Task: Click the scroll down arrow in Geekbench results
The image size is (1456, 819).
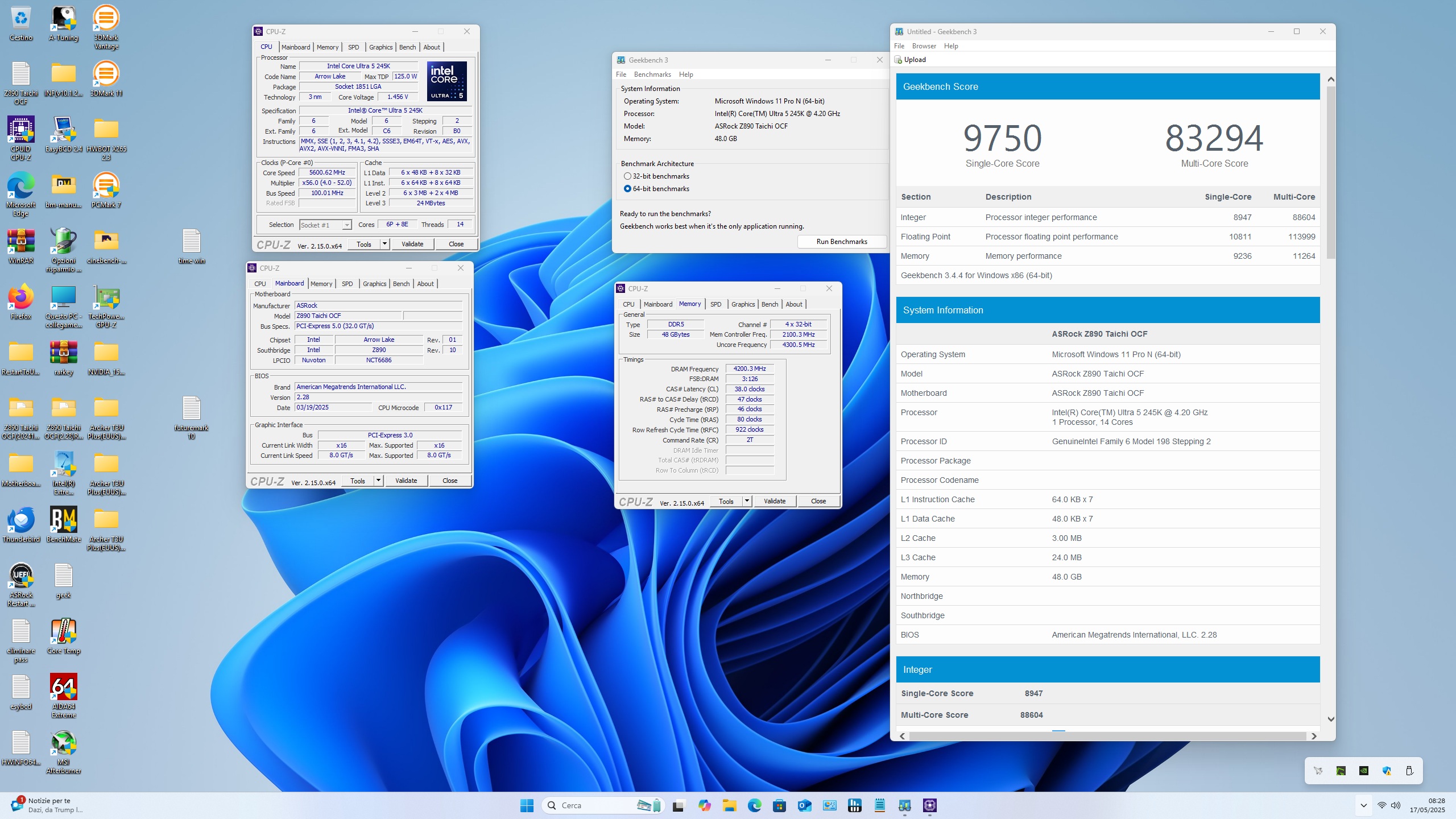Action: pos(1331,719)
